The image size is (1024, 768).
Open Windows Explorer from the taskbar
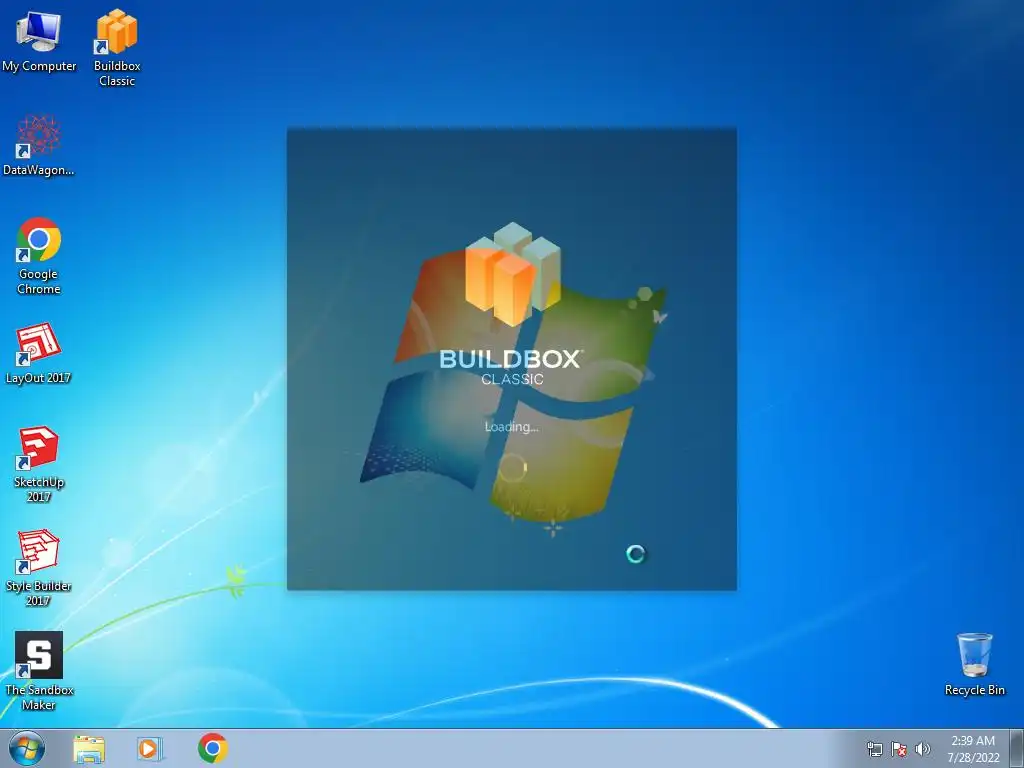[x=89, y=748]
